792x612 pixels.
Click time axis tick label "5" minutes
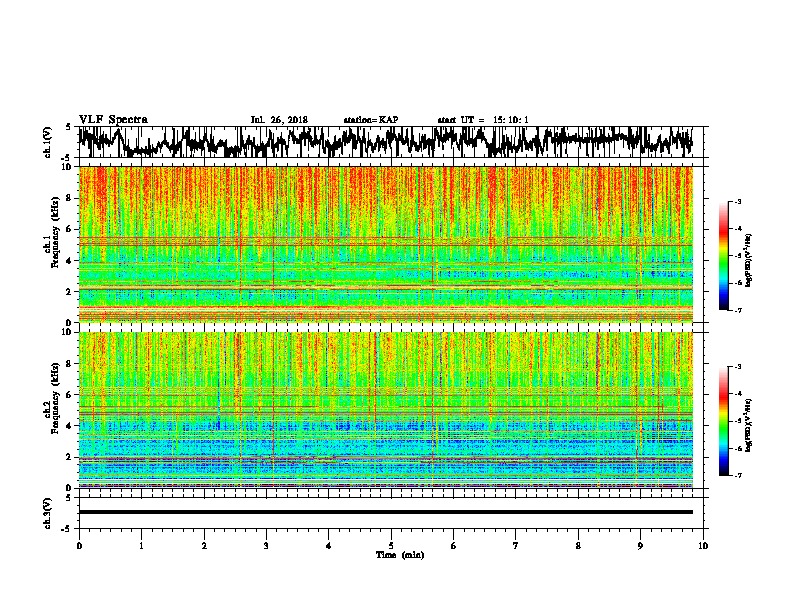[391, 546]
